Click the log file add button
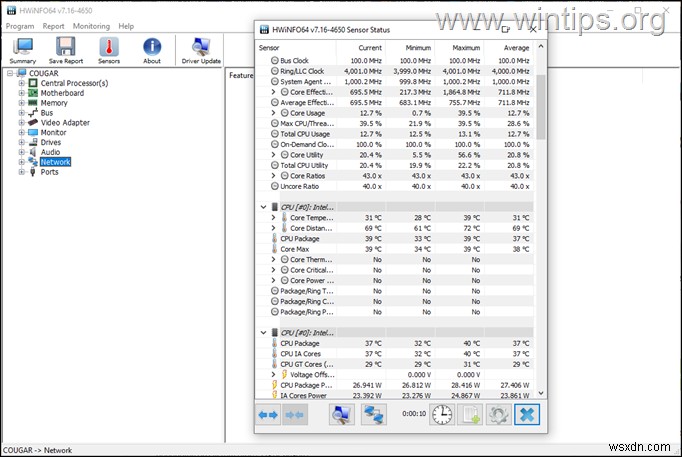682x457 pixels. pyautogui.click(x=470, y=414)
